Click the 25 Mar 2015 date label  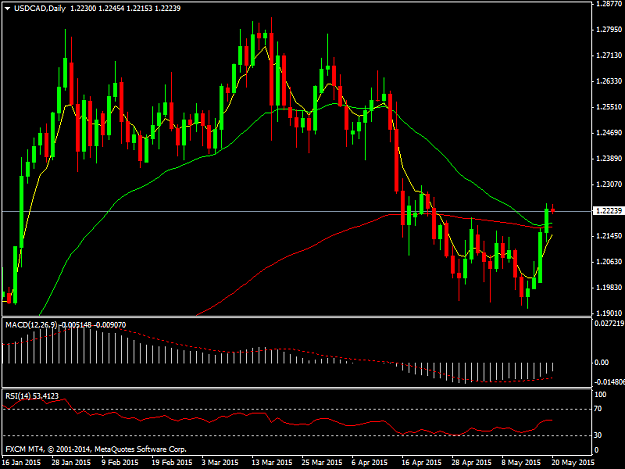[x=322, y=463]
